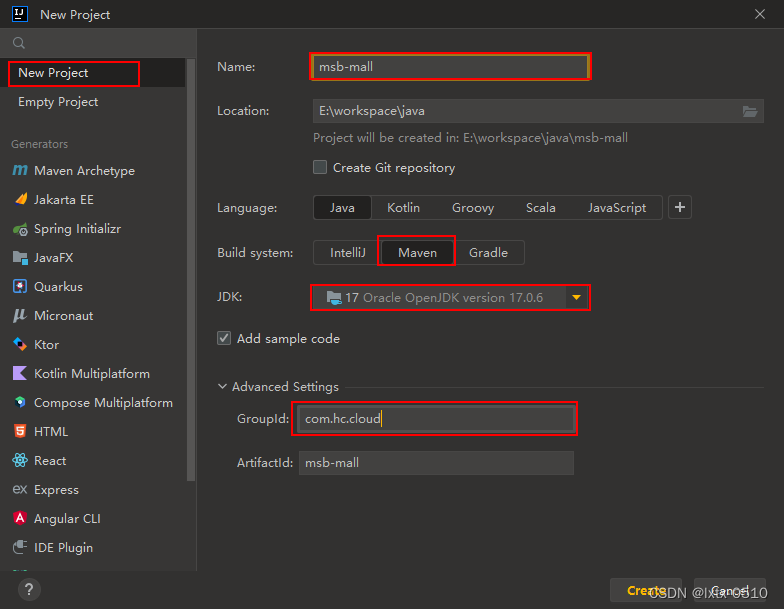Click the Jakarta EE icon
This screenshot has height=609, width=784.
20,200
